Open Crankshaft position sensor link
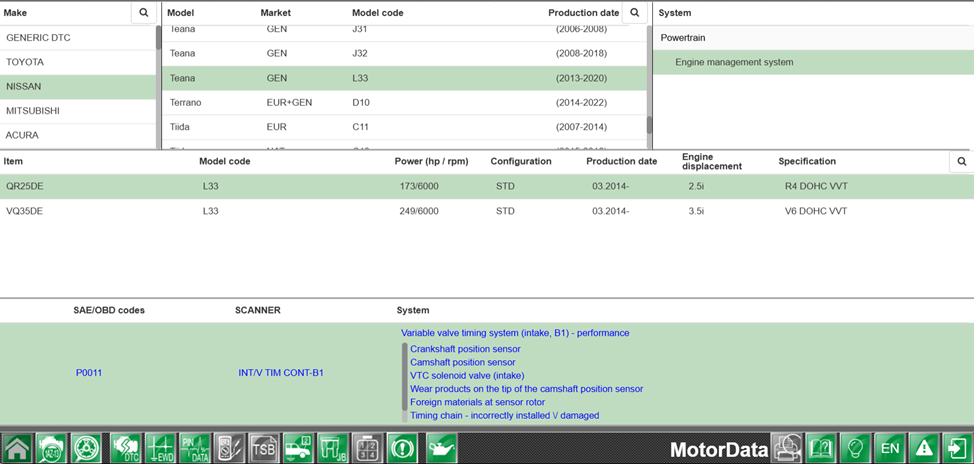This screenshot has height=464, width=974. 465,349
